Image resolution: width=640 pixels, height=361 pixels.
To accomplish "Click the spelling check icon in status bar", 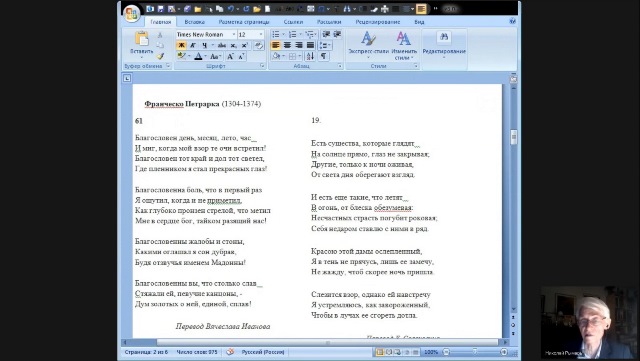I will tap(230, 352).
